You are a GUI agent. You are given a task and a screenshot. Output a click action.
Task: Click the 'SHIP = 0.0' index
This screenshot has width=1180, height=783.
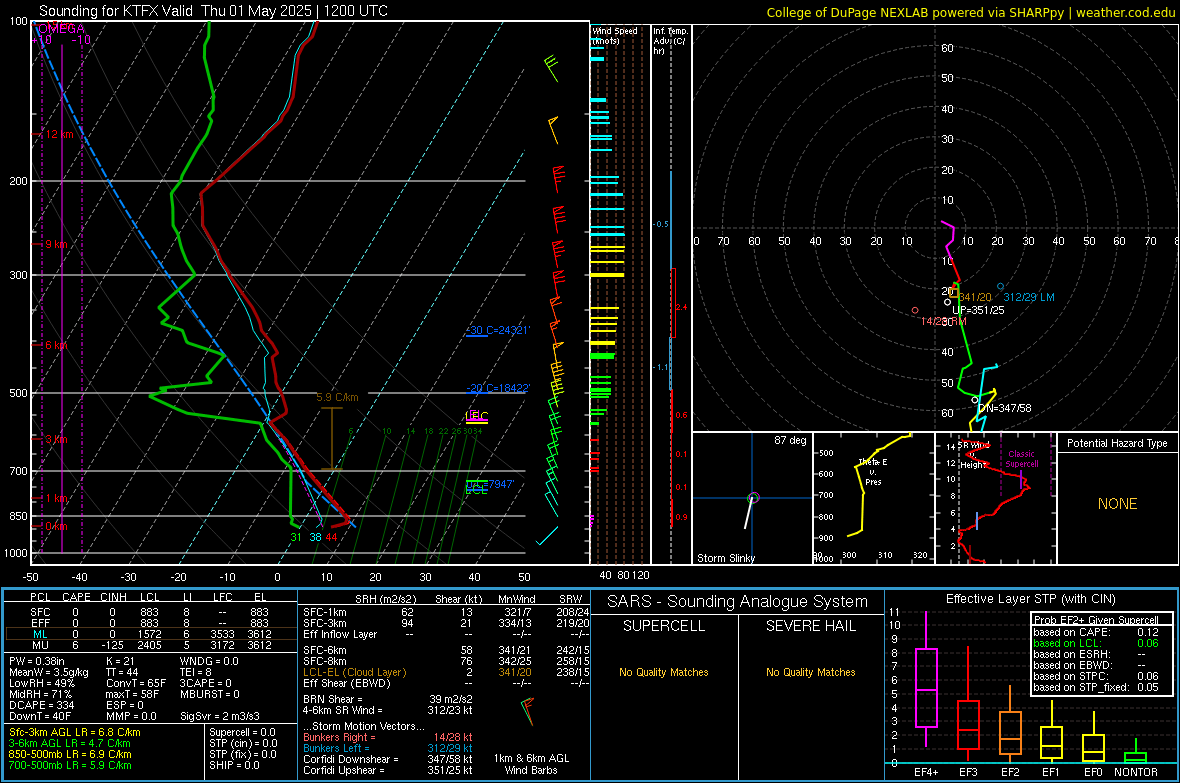234,765
